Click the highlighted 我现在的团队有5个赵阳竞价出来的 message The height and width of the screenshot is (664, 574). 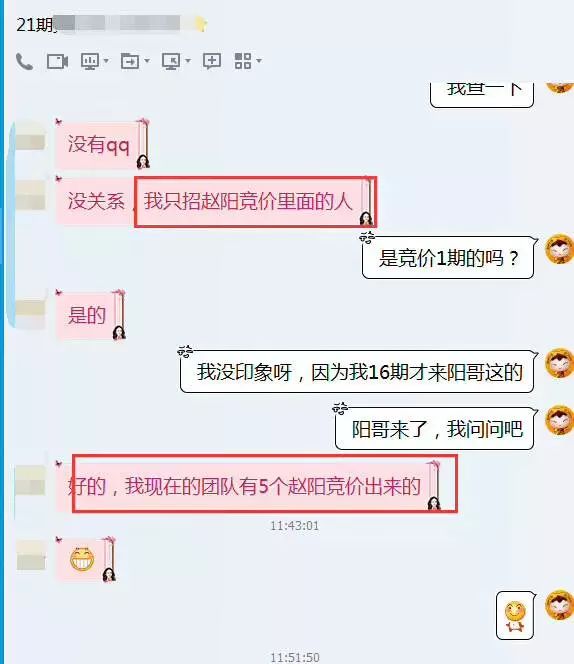pyautogui.click(x=265, y=484)
